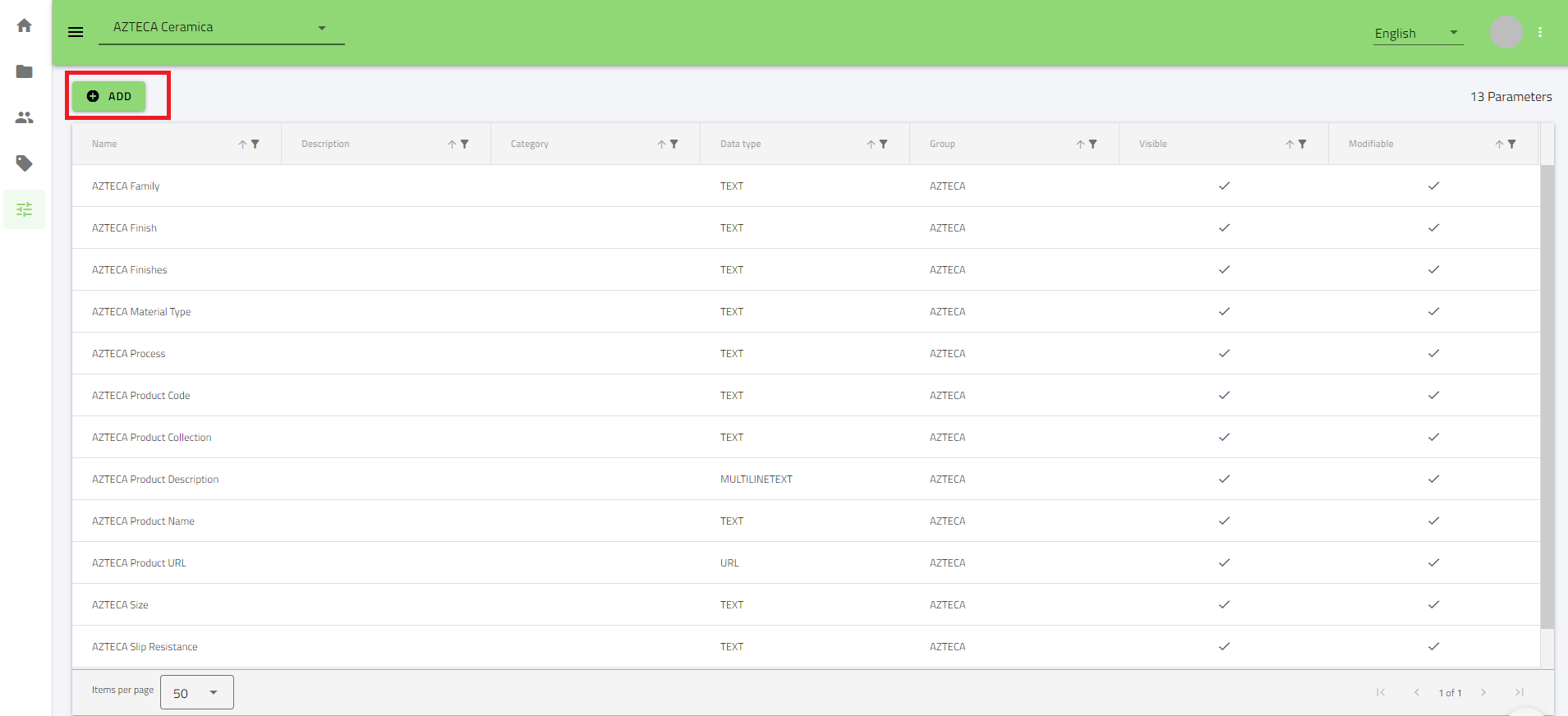
Task: Open the tag icon in sidebar
Action: coord(25,163)
